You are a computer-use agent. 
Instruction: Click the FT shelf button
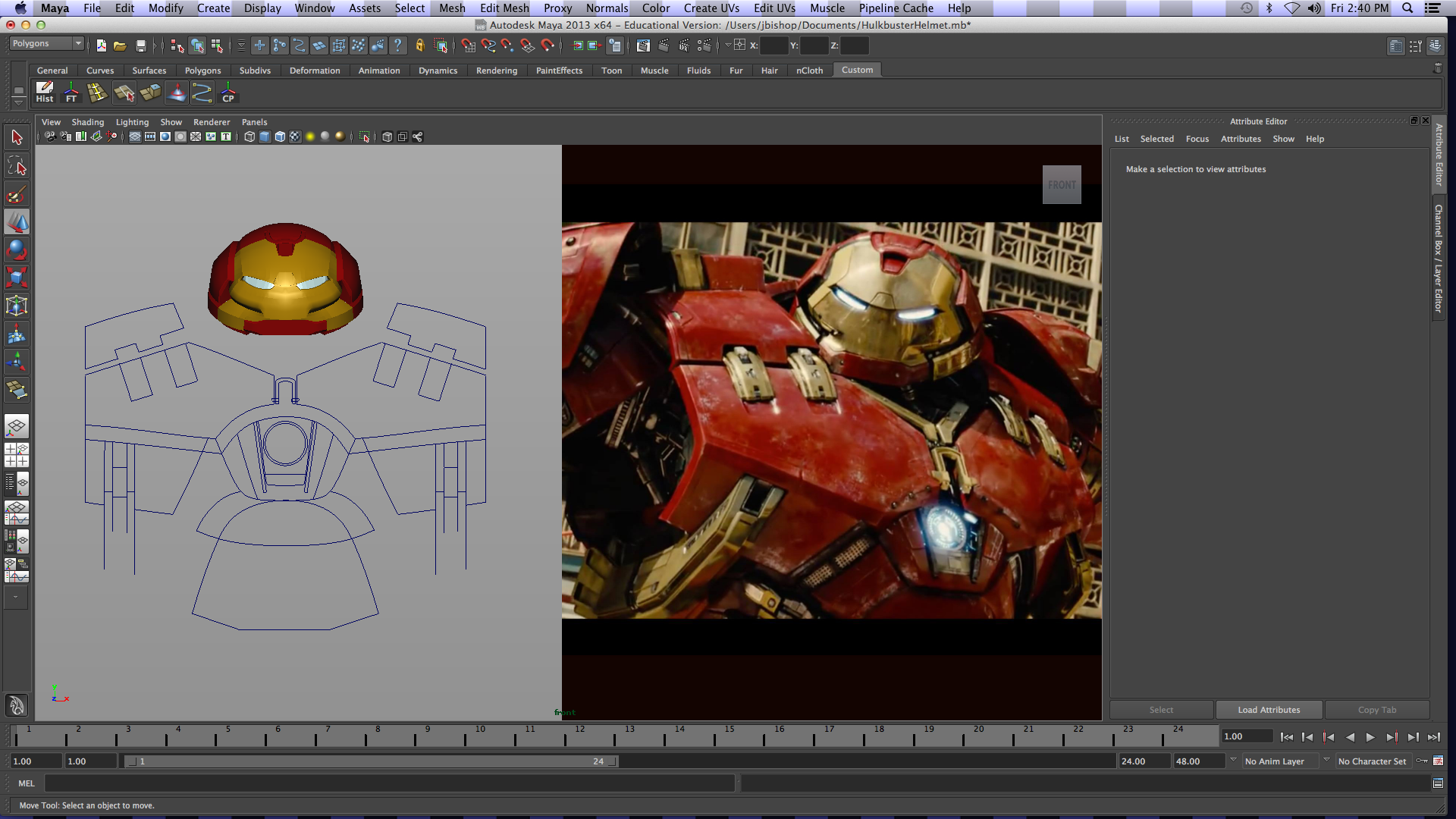click(71, 93)
